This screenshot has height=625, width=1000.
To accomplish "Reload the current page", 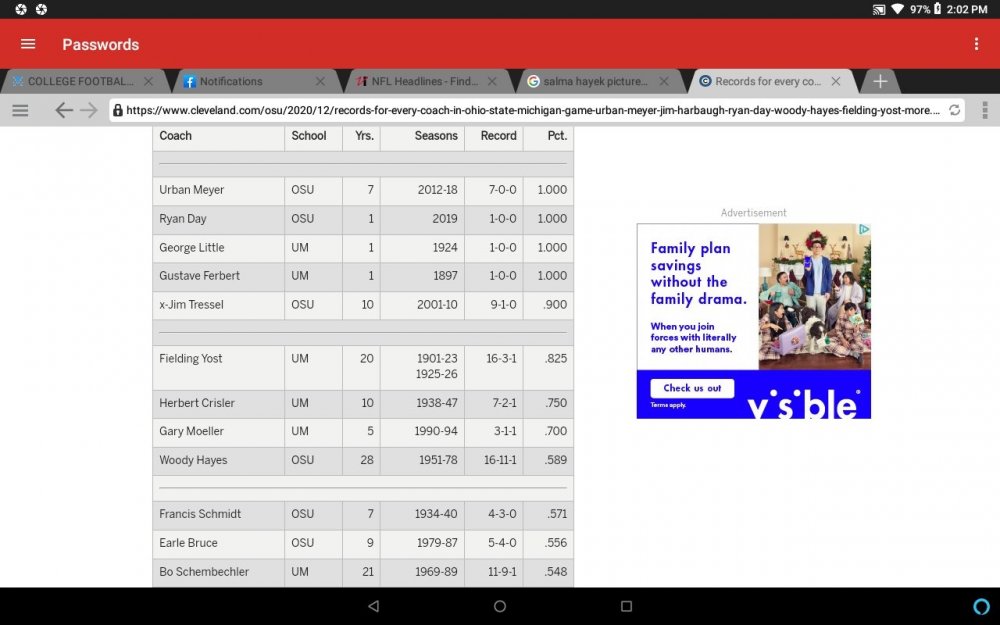I will coord(955,110).
